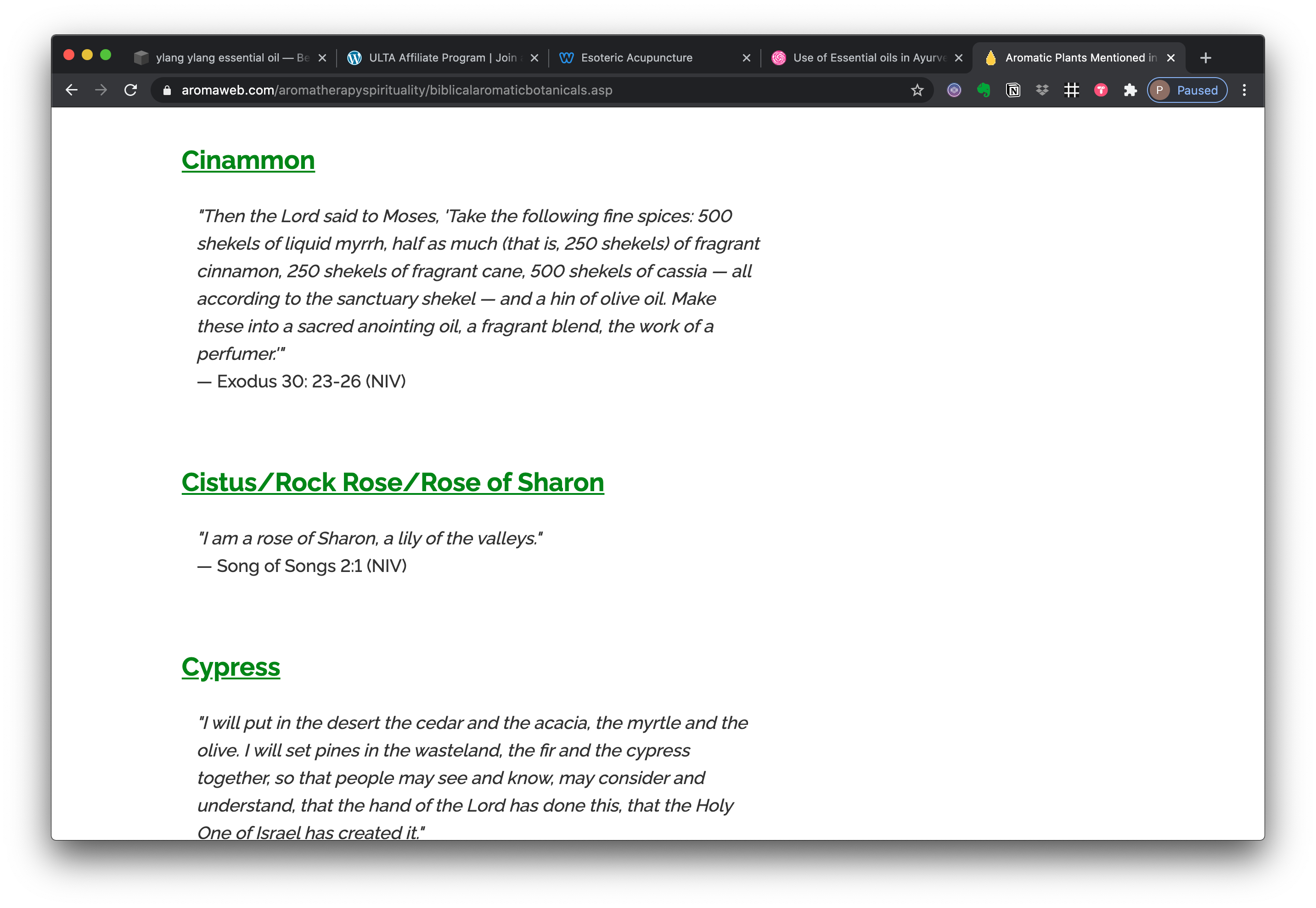This screenshot has width=1316, height=908.
Task: Visit the Cypress heading link
Action: coord(231,667)
